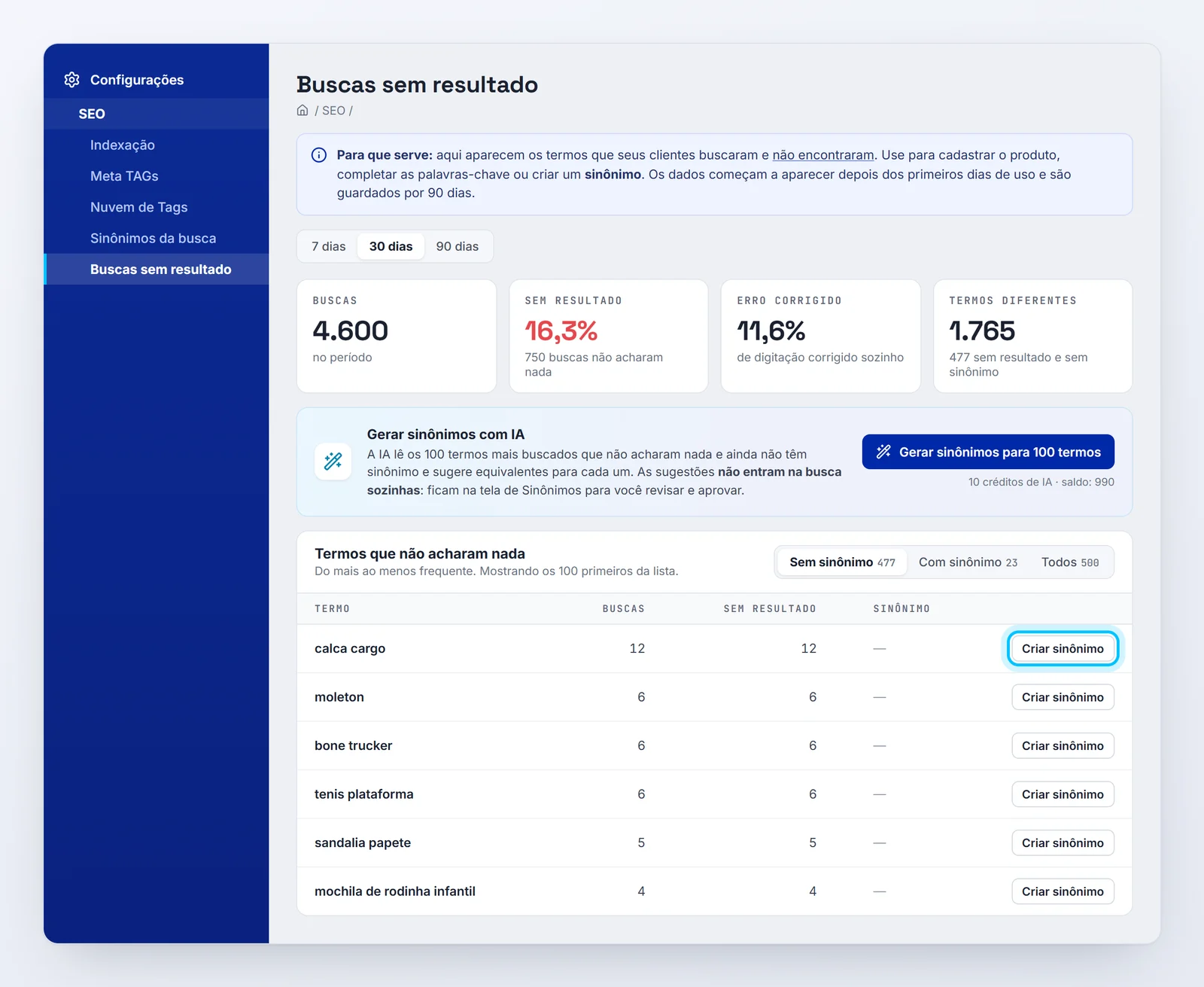Click the term mochila de rodinha infantil
The image size is (1204, 987).
click(395, 891)
